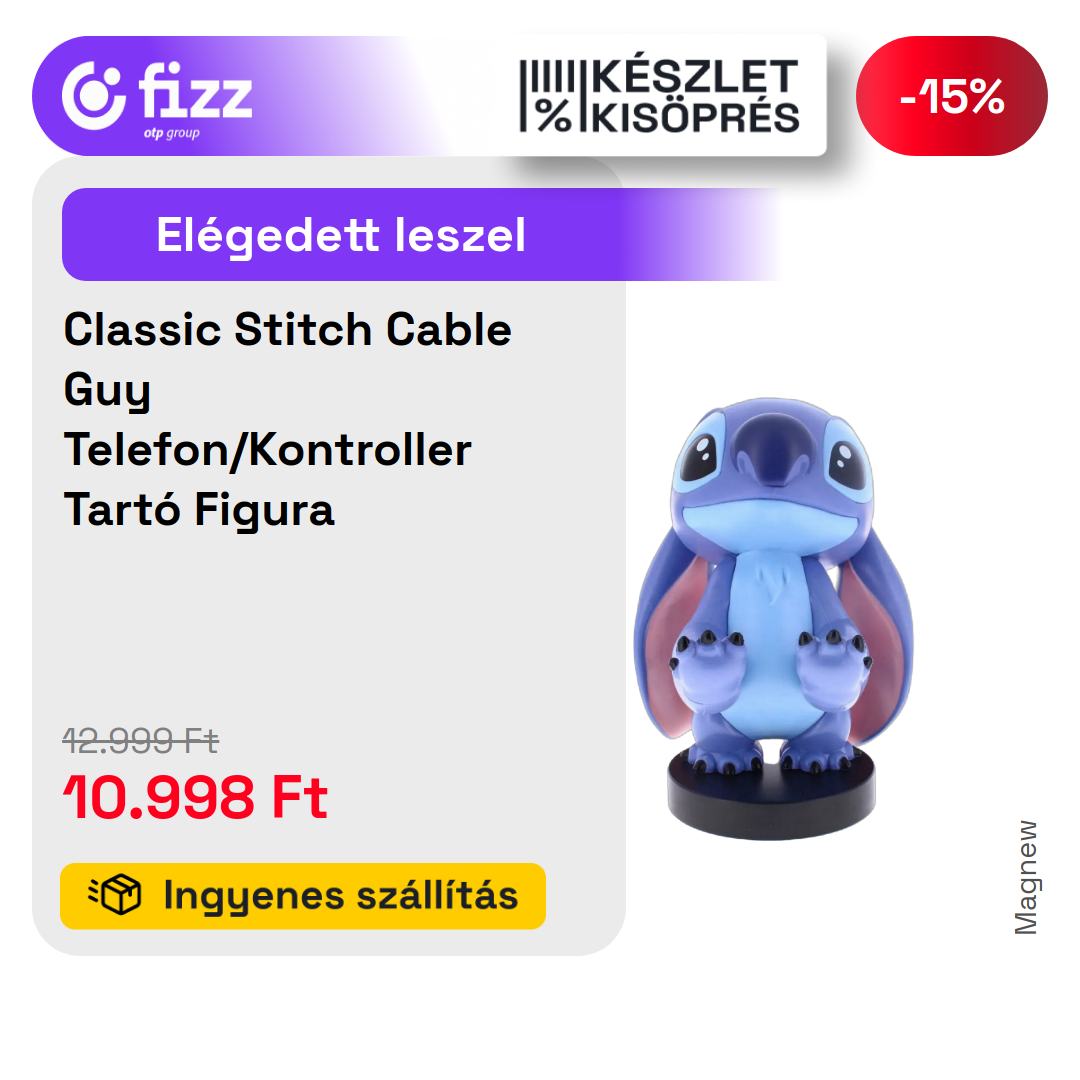Viewport: 1080px width, 1080px height.
Task: Click the crossed-out 12.999 Ft price
Action: click(141, 741)
